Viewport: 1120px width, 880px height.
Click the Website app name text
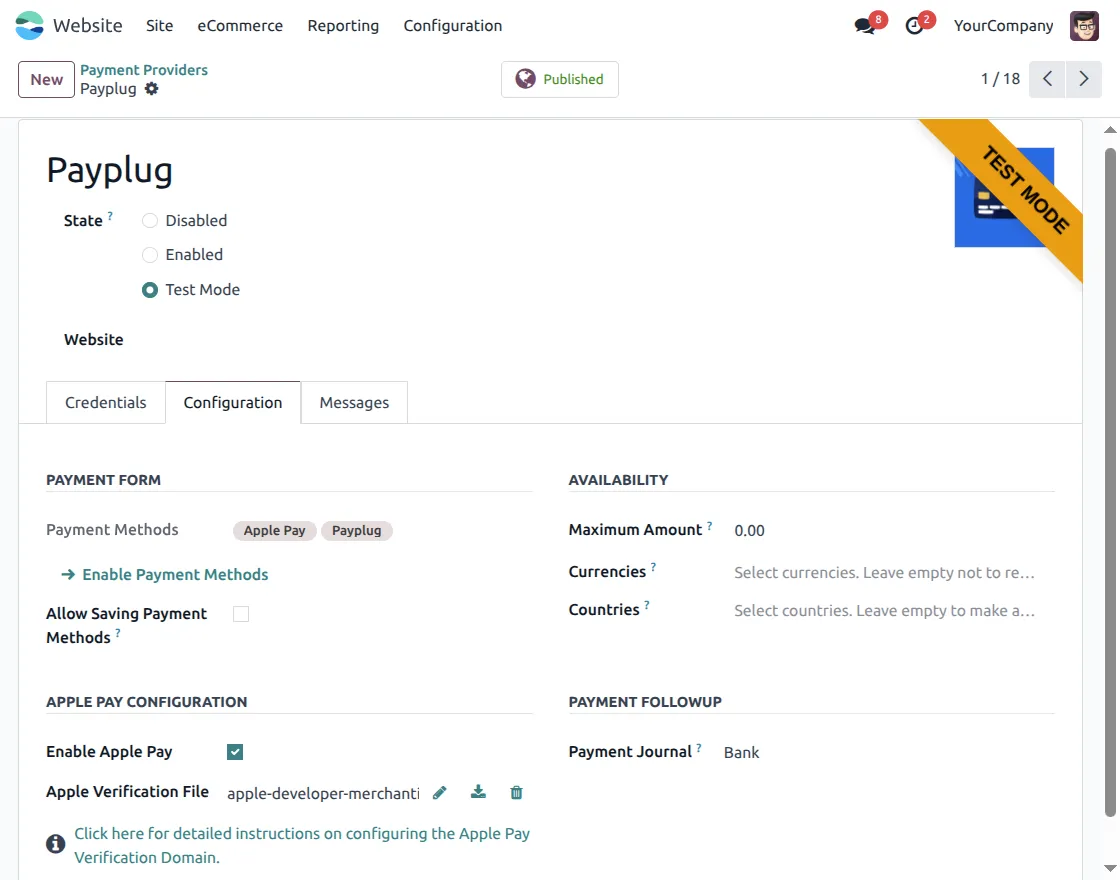click(x=88, y=26)
